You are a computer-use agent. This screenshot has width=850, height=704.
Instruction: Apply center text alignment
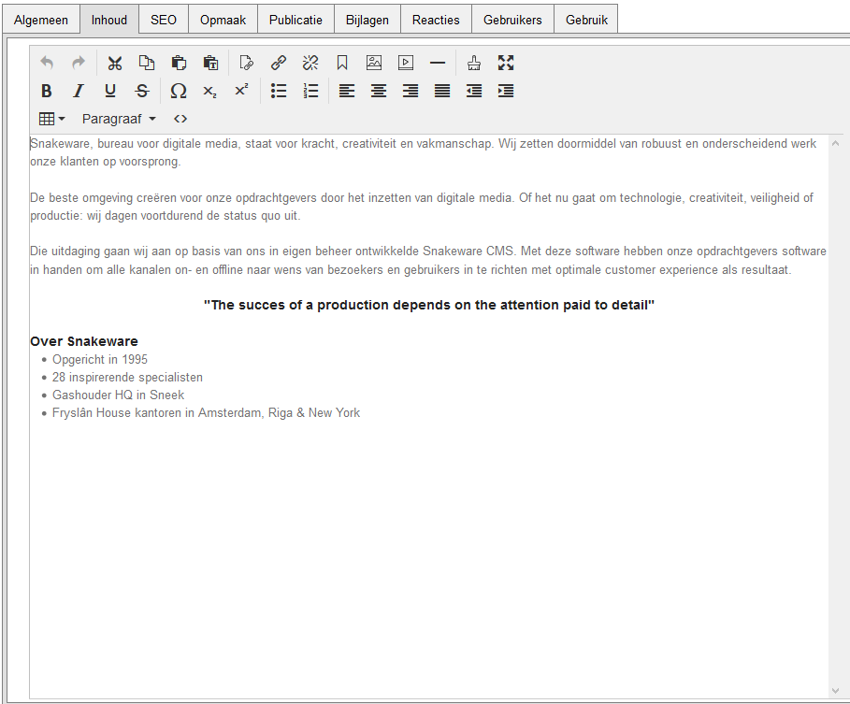click(x=378, y=91)
